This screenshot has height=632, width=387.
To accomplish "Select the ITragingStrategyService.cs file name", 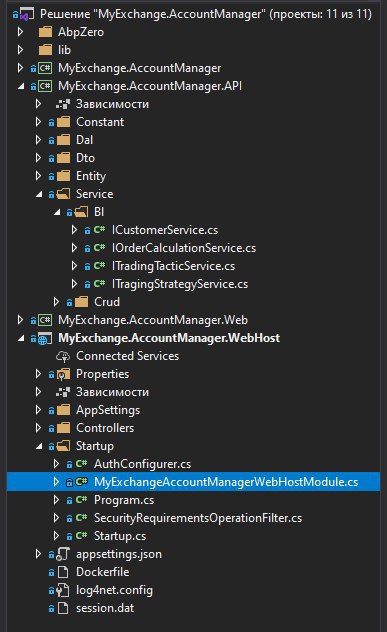I will click(180, 284).
